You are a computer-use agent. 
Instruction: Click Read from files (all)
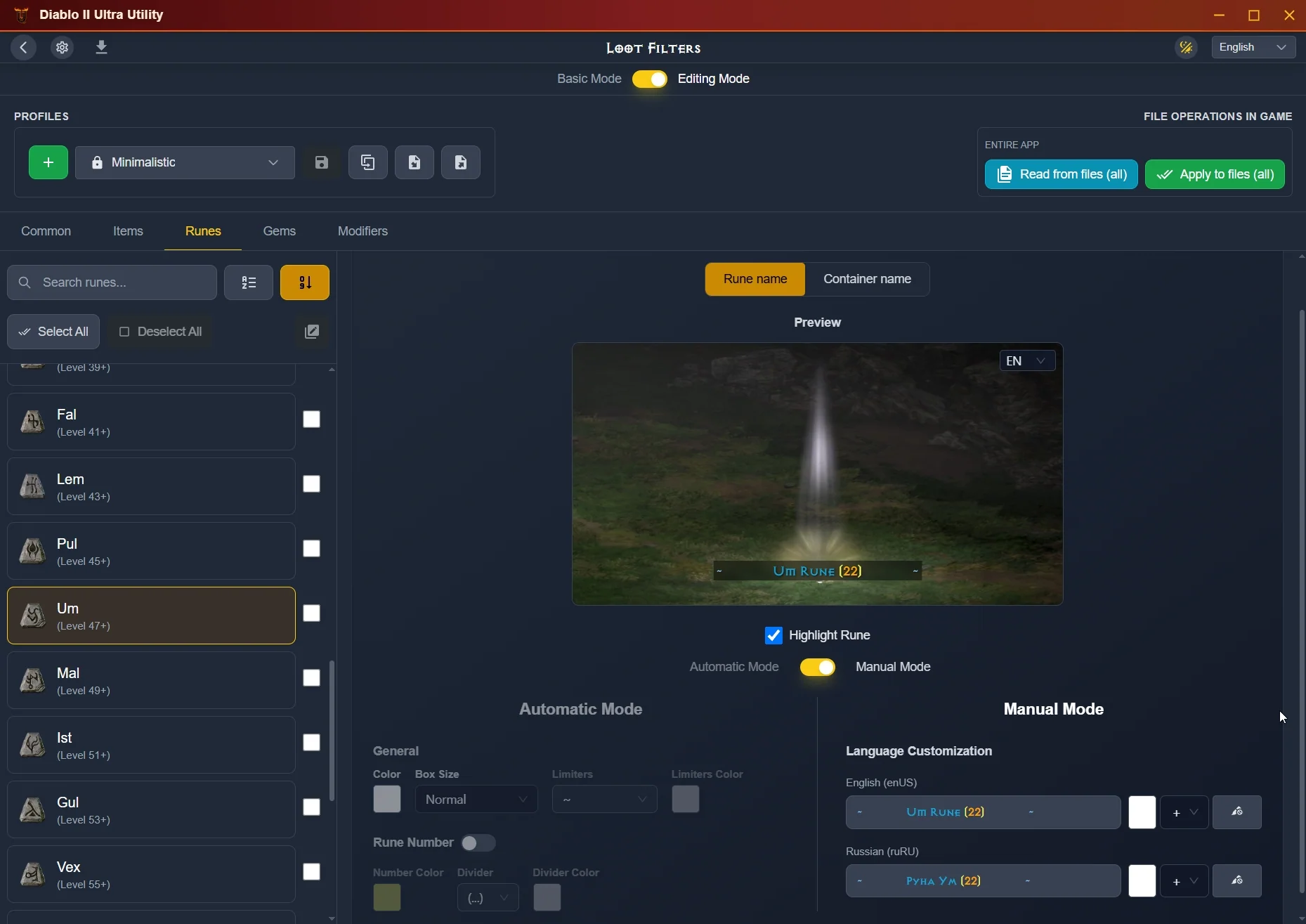coord(1062,174)
